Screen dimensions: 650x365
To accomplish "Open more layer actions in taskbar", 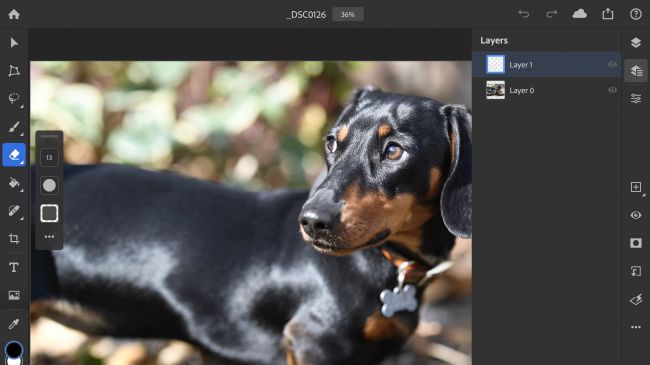I will coord(636,327).
